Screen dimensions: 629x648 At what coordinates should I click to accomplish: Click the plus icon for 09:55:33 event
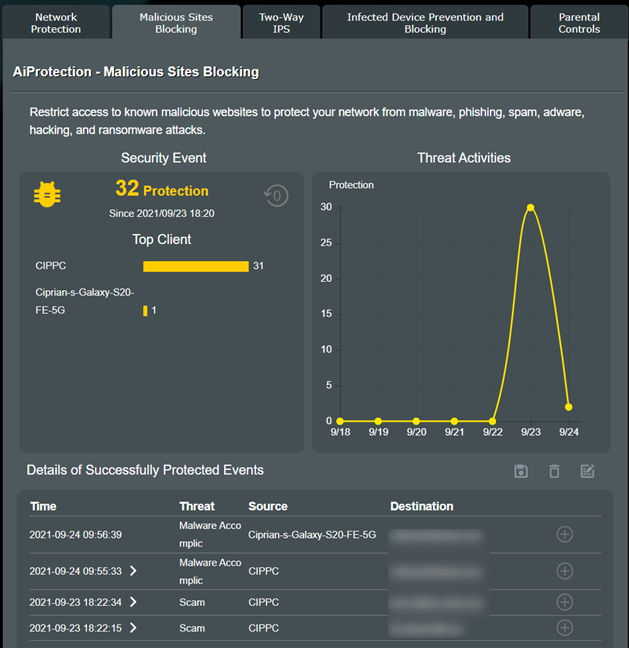coord(565,571)
